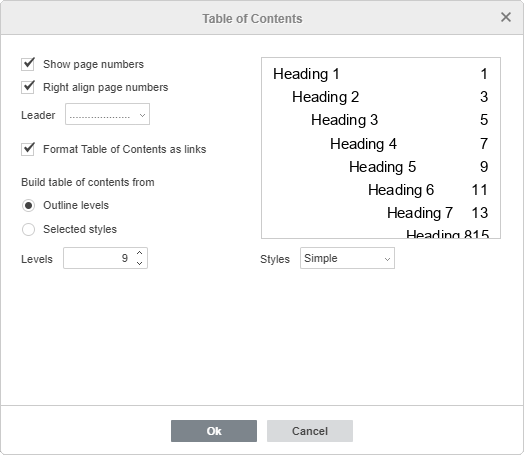Click the Table of Contents title bar
524x455 pixels.
pos(252,19)
